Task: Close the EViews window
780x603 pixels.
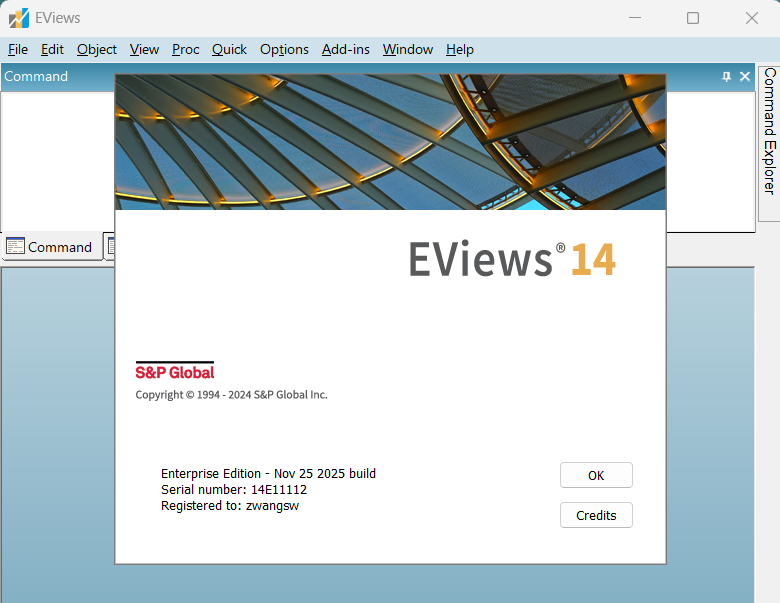Action: click(752, 18)
